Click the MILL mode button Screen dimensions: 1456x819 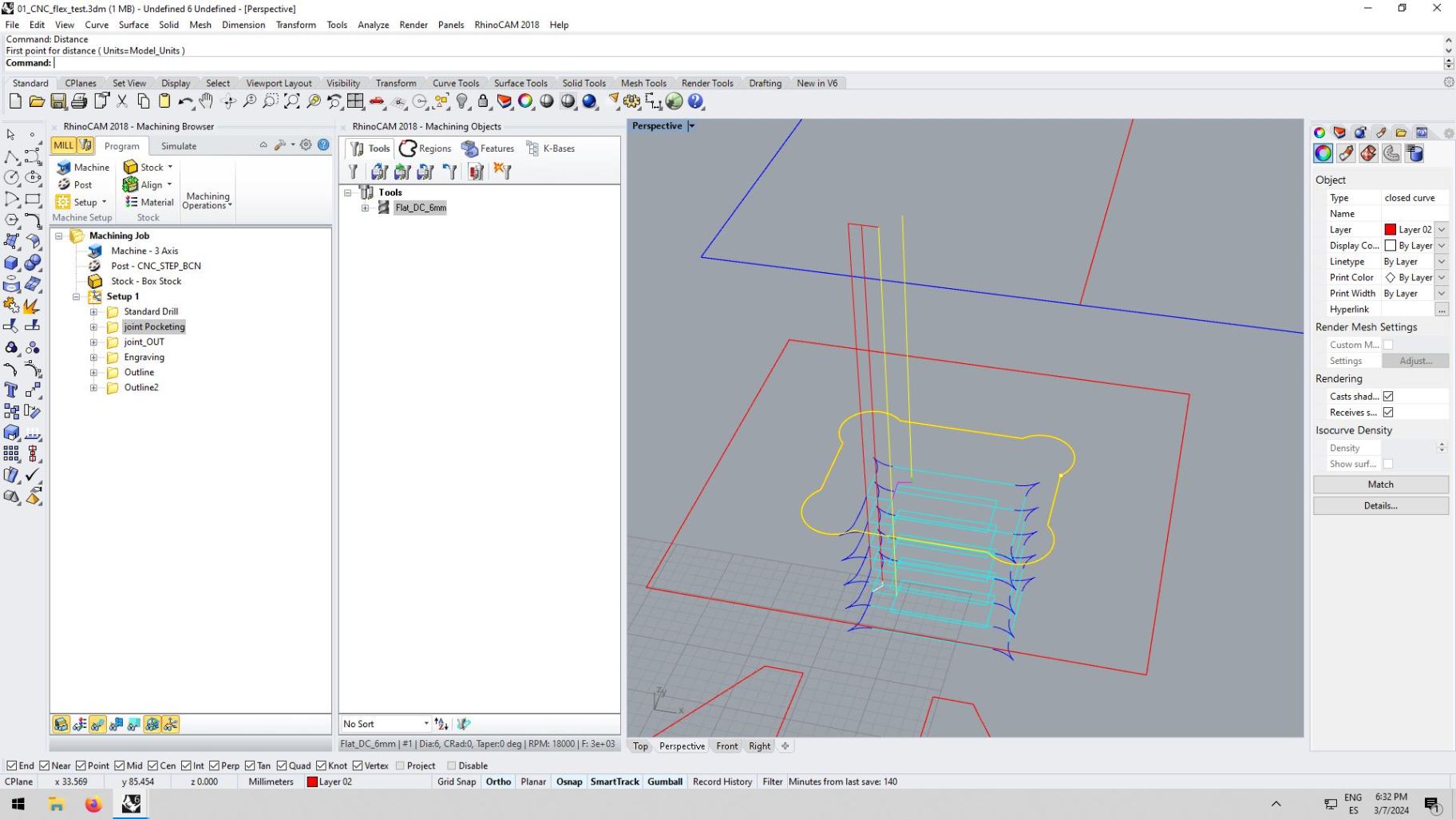pyautogui.click(x=63, y=145)
